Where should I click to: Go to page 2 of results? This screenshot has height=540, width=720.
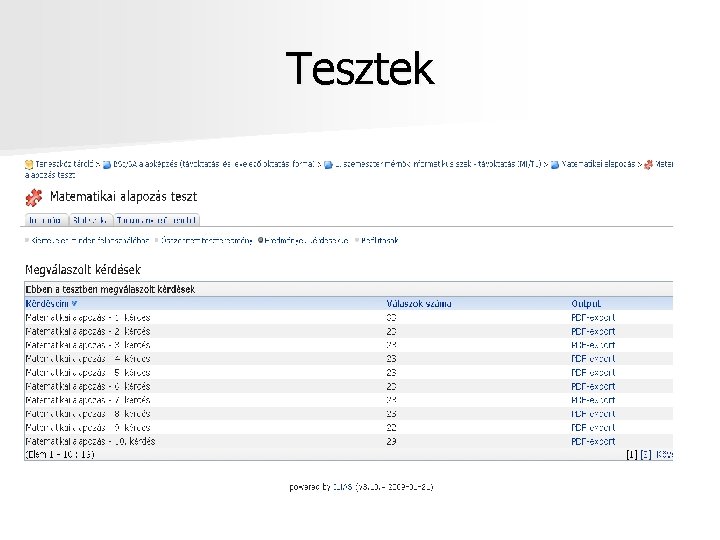645,454
